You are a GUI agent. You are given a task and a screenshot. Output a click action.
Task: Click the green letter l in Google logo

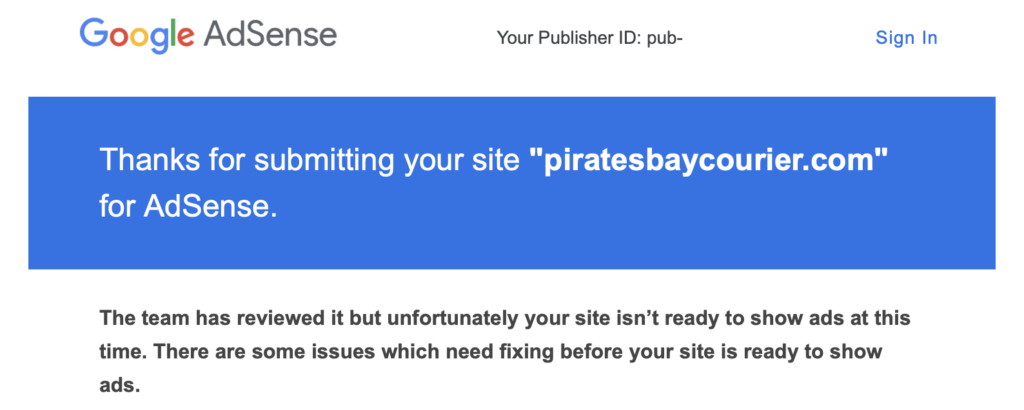click(172, 32)
